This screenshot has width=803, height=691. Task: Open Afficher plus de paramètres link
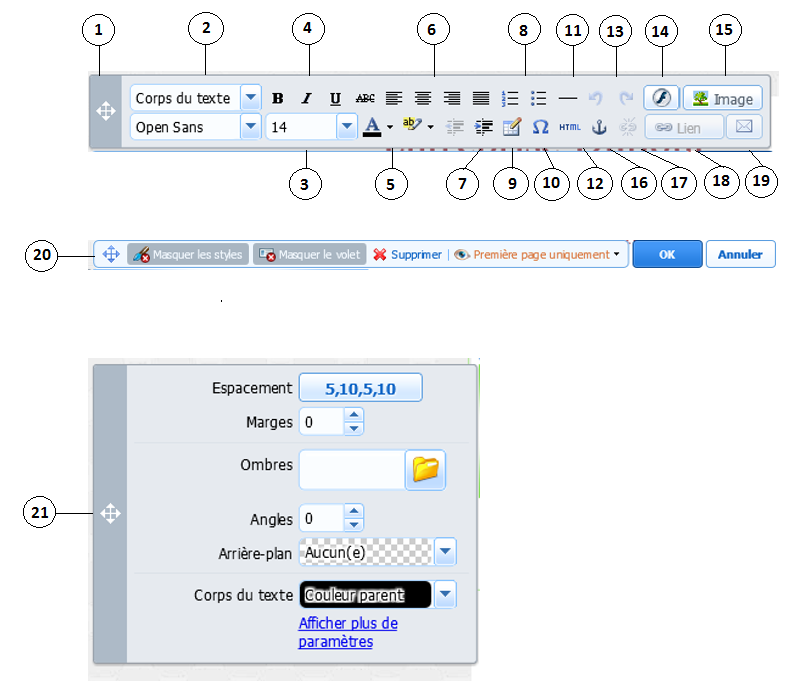347,633
